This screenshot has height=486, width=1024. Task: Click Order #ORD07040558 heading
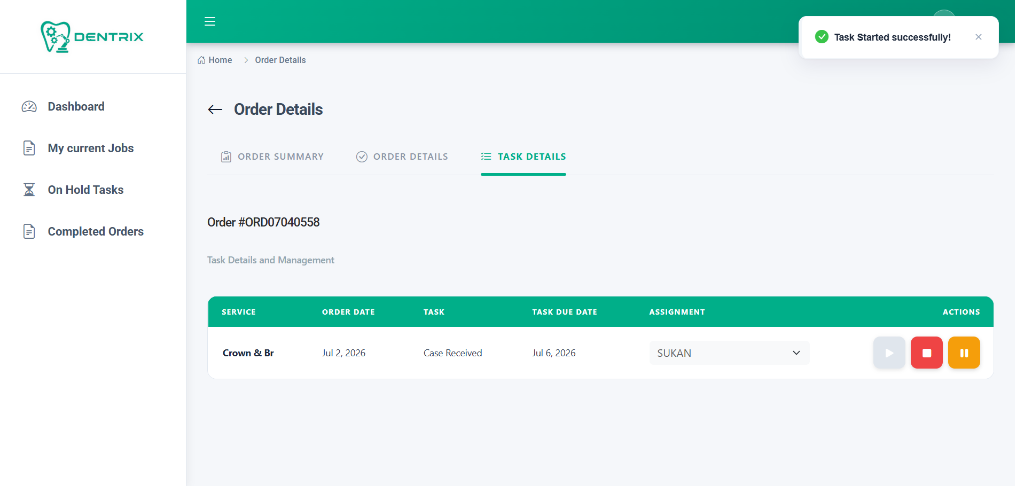pos(263,223)
